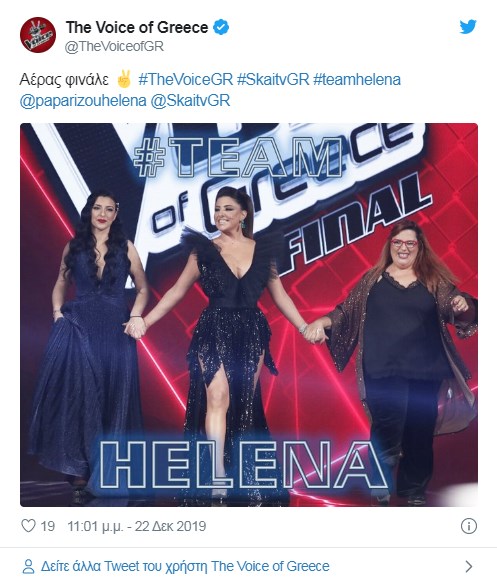Click the Twitter bird logo
This screenshot has height=580, width=497.
pyautogui.click(x=468, y=27)
